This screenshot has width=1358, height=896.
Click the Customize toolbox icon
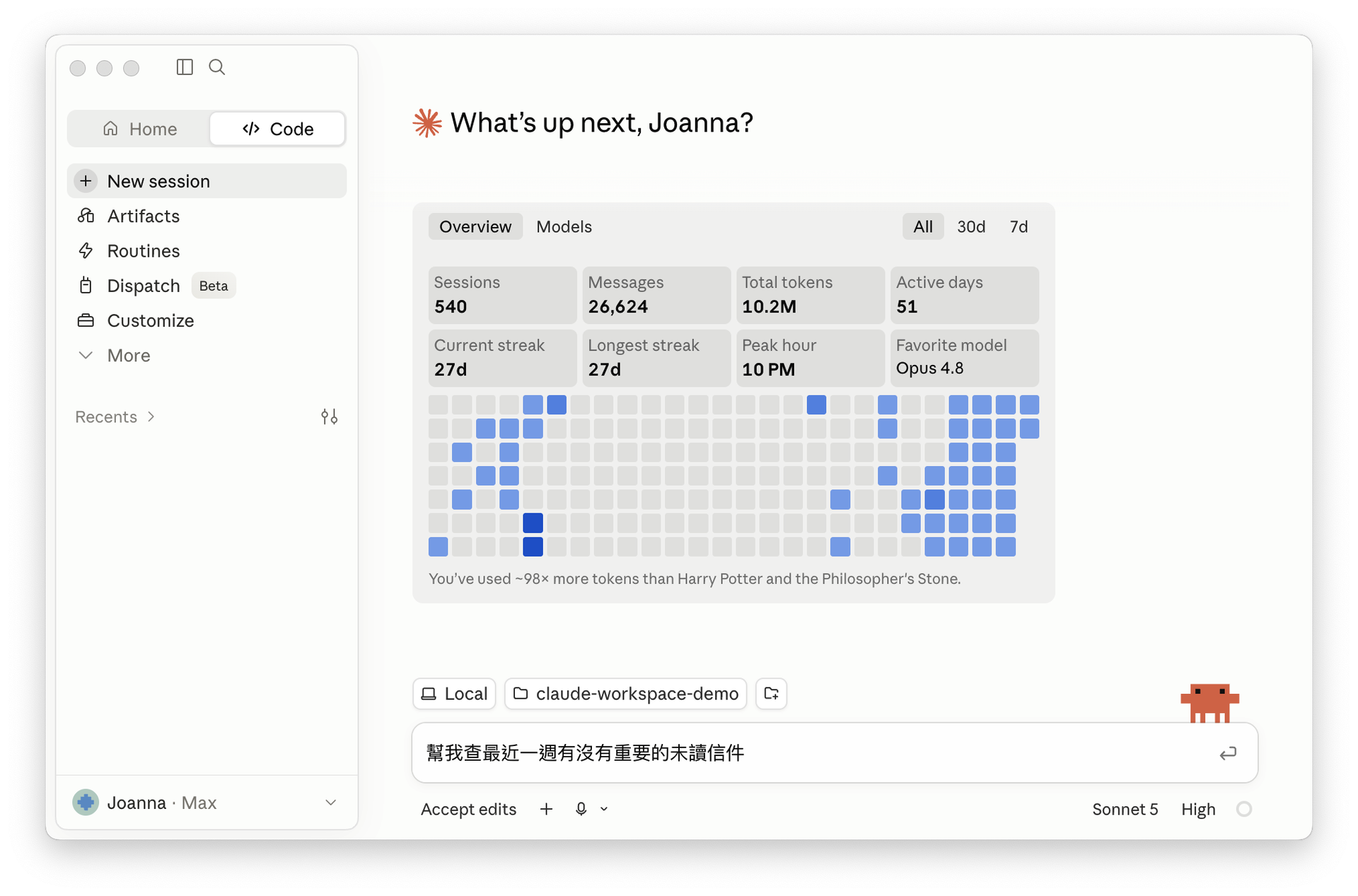(86, 320)
